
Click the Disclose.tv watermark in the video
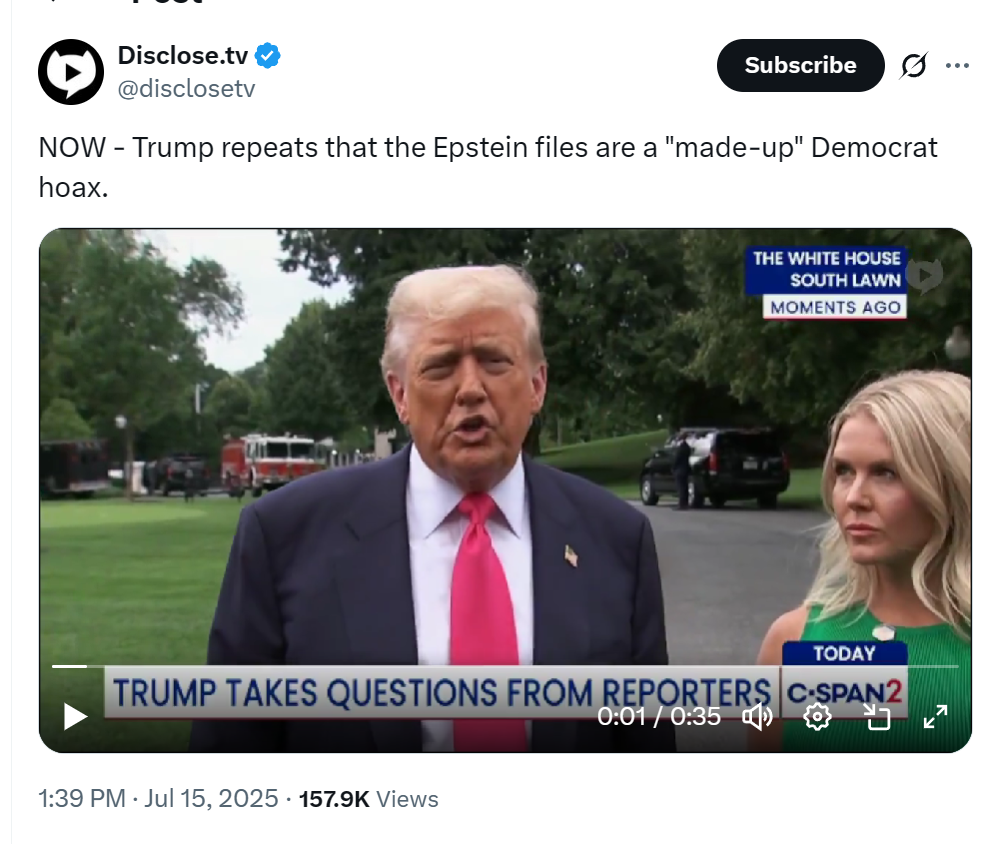(924, 275)
